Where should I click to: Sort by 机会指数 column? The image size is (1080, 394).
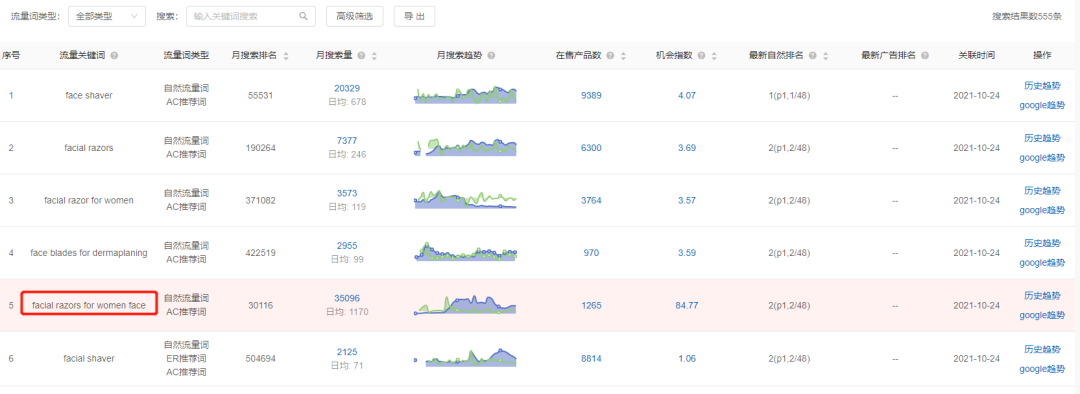[714, 56]
